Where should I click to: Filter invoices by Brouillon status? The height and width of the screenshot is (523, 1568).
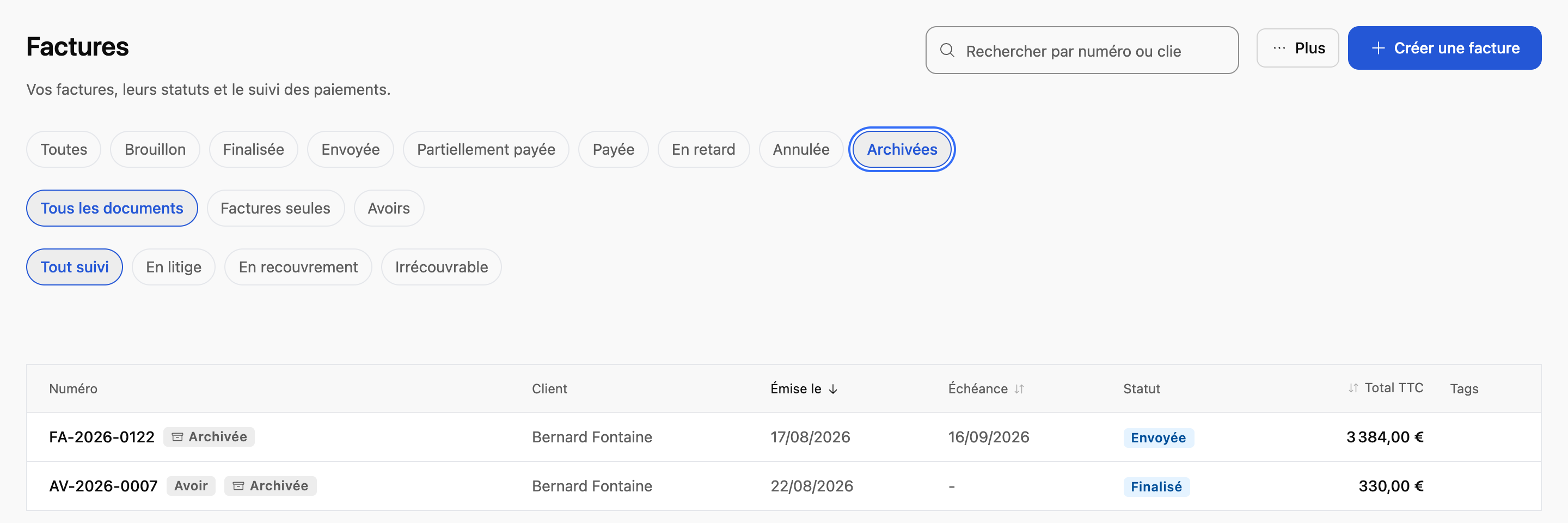155,149
